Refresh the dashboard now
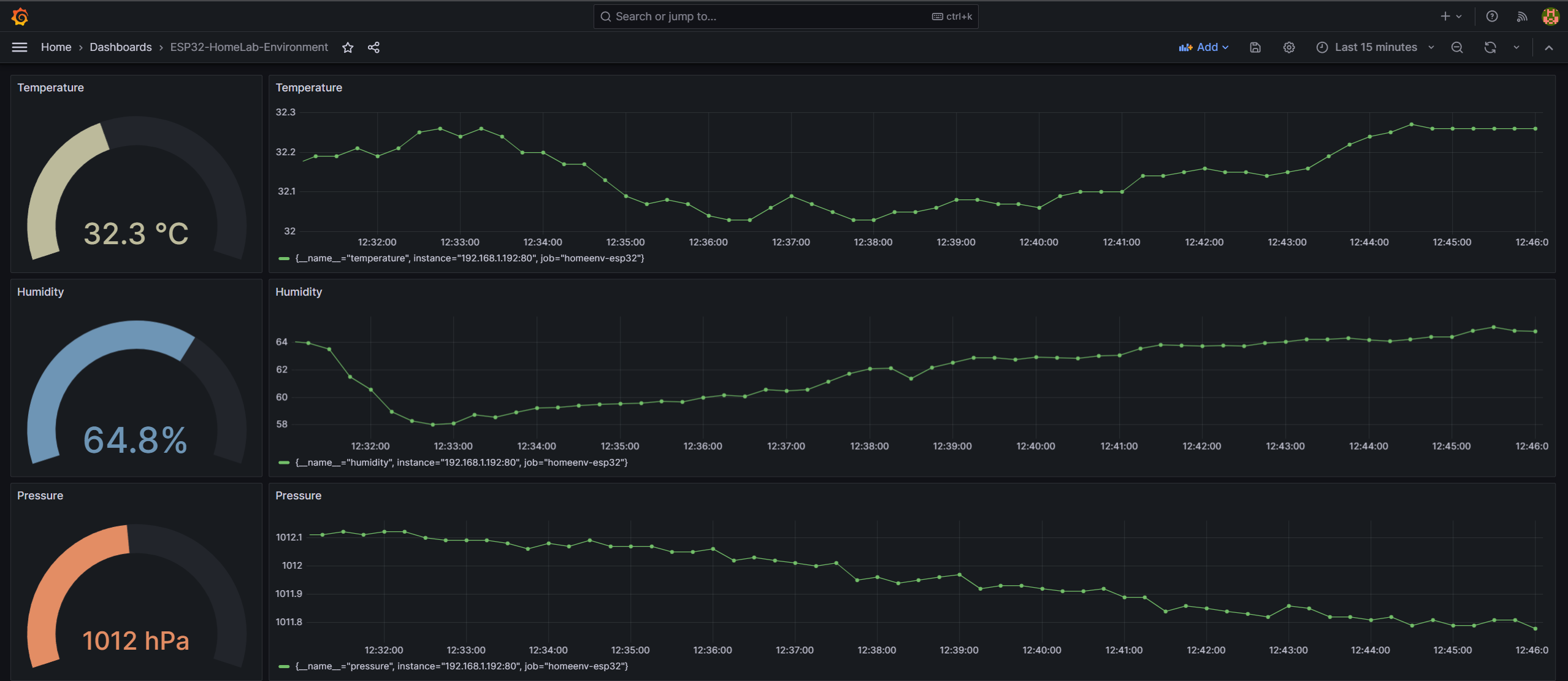Image resolution: width=1568 pixels, height=681 pixels. (1490, 47)
